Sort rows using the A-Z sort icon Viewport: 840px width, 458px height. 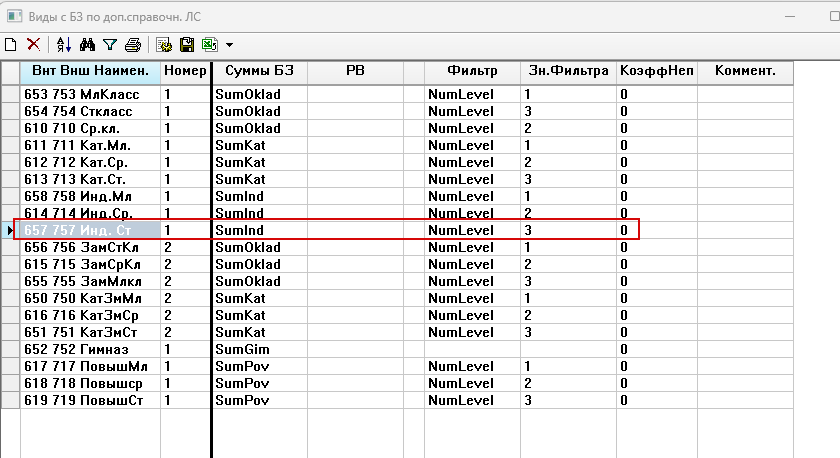(x=64, y=44)
